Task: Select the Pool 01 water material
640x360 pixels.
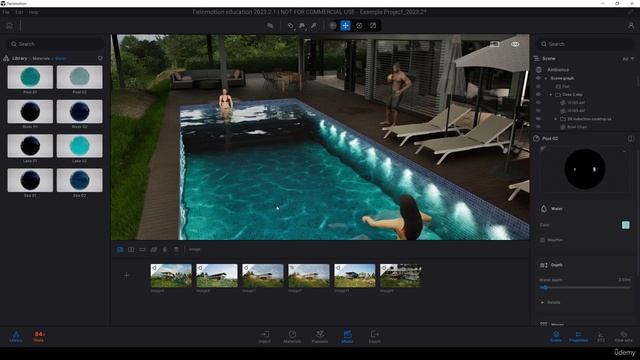Action: click(x=30, y=77)
